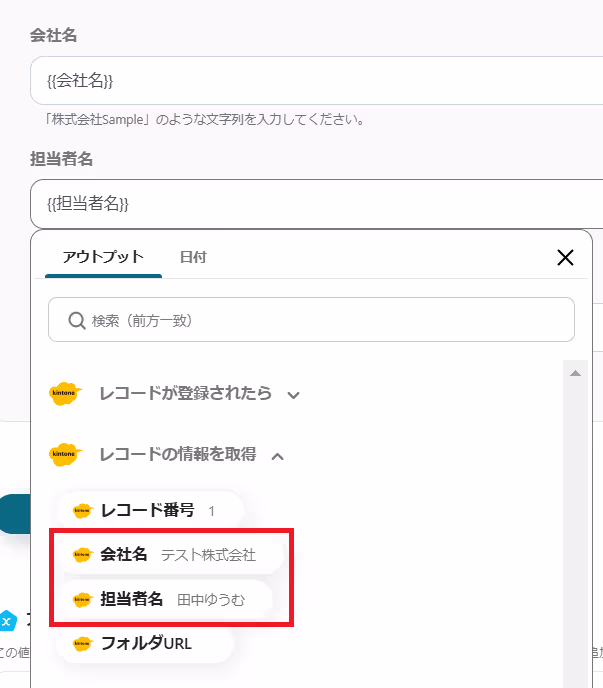The width and height of the screenshot is (603, 688).
Task: Switch to the アウトプット tab
Action: click(103, 257)
